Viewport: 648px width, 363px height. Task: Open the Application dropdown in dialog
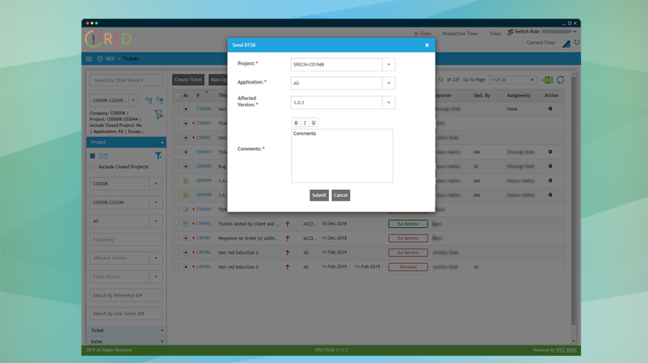[x=388, y=83]
